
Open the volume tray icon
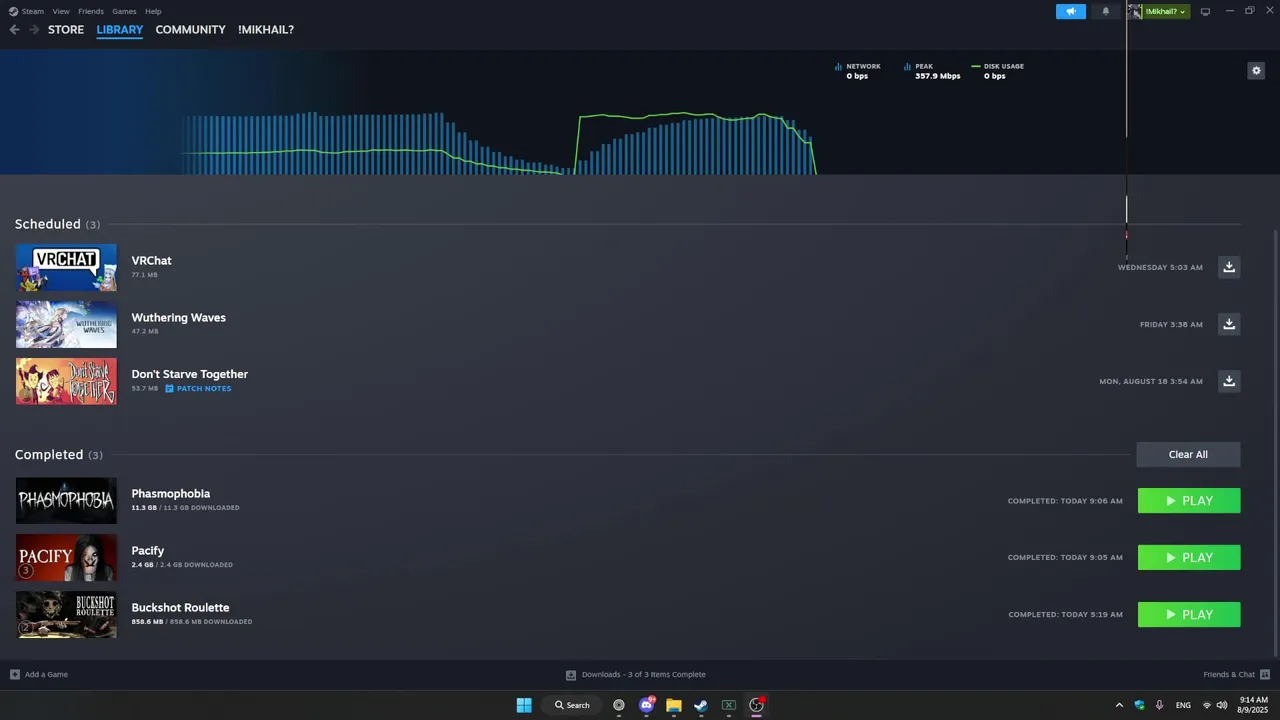click(1222, 705)
